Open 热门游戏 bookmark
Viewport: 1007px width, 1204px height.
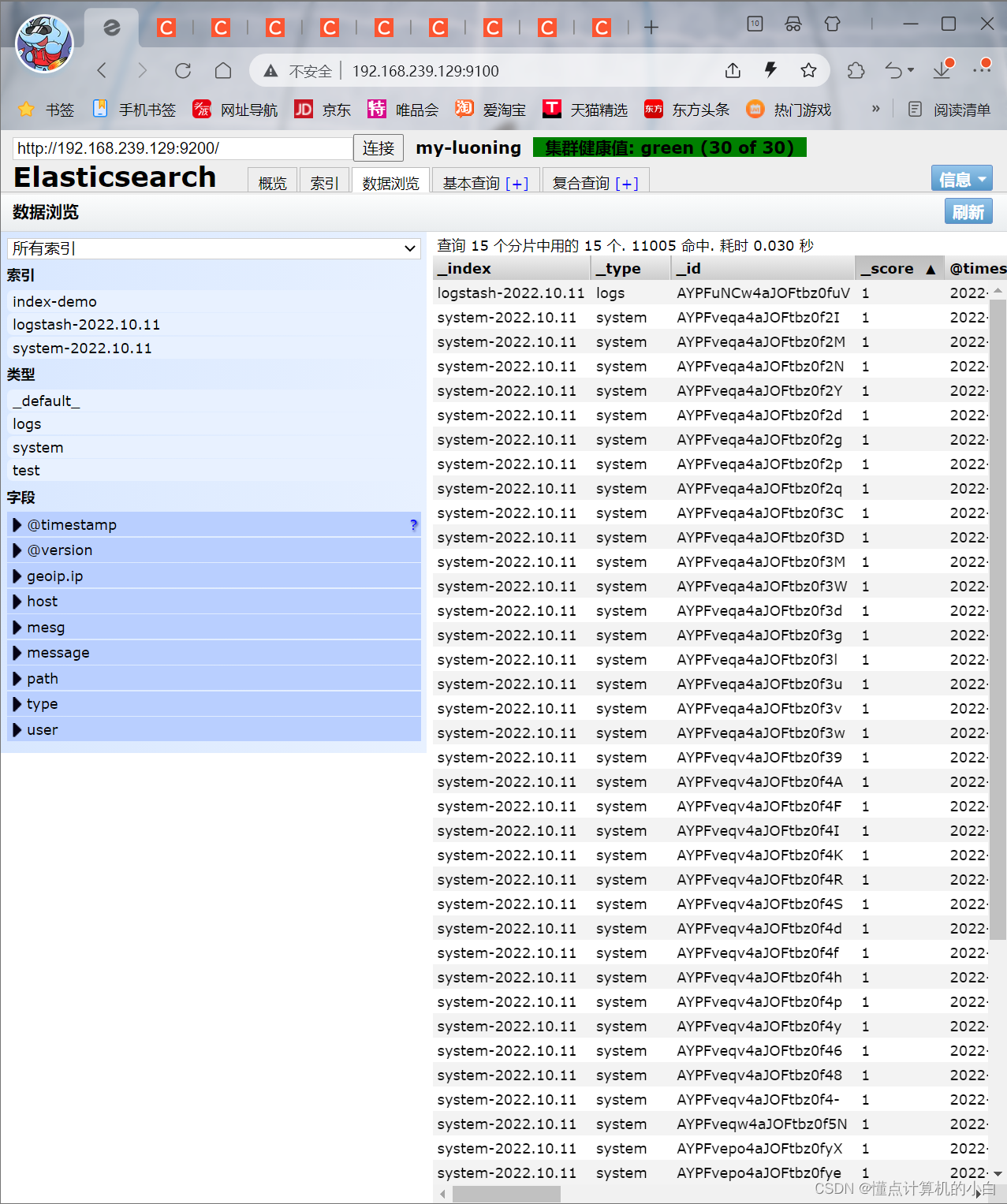coord(789,110)
